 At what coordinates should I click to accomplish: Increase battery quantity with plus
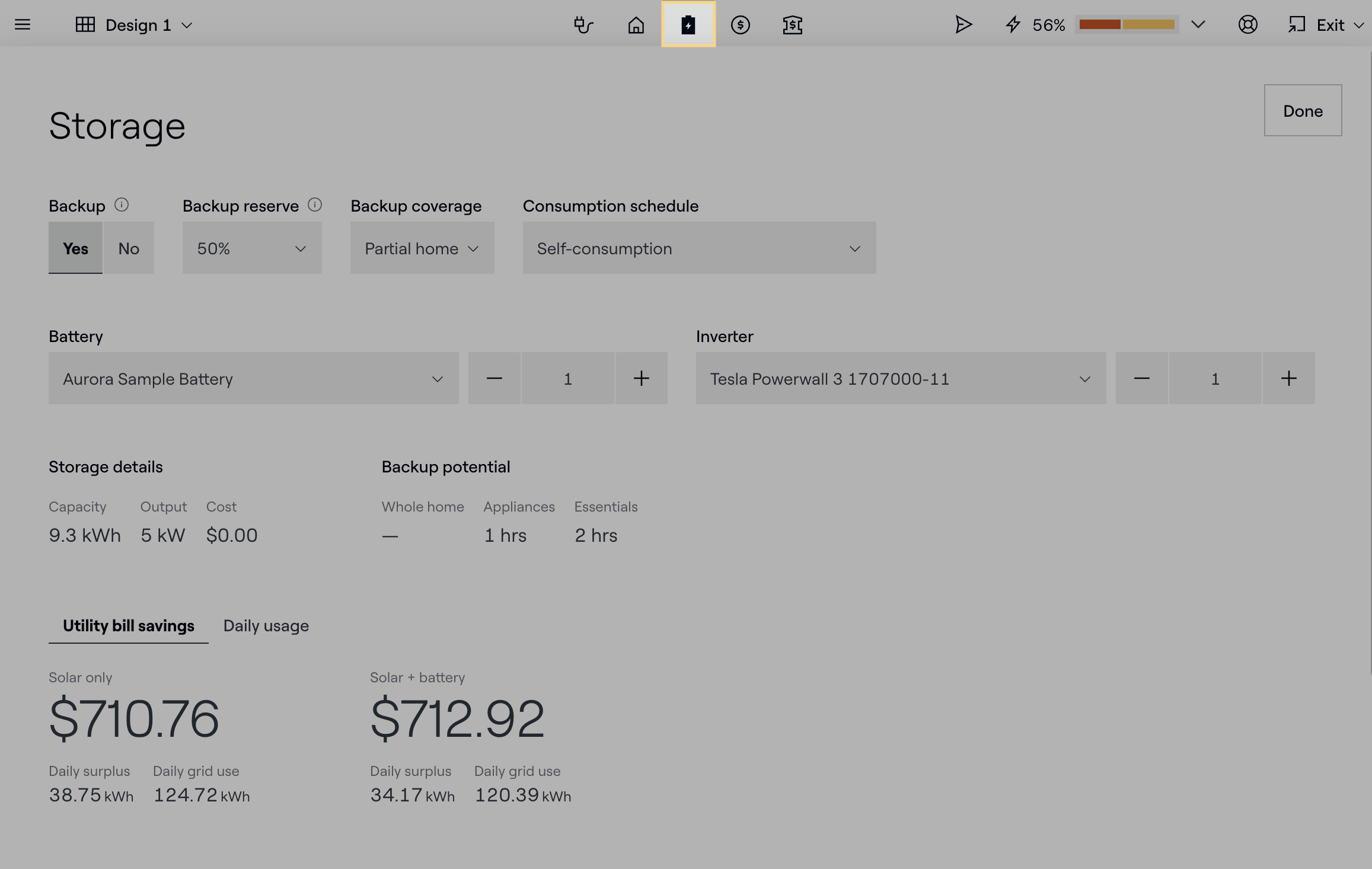click(641, 378)
